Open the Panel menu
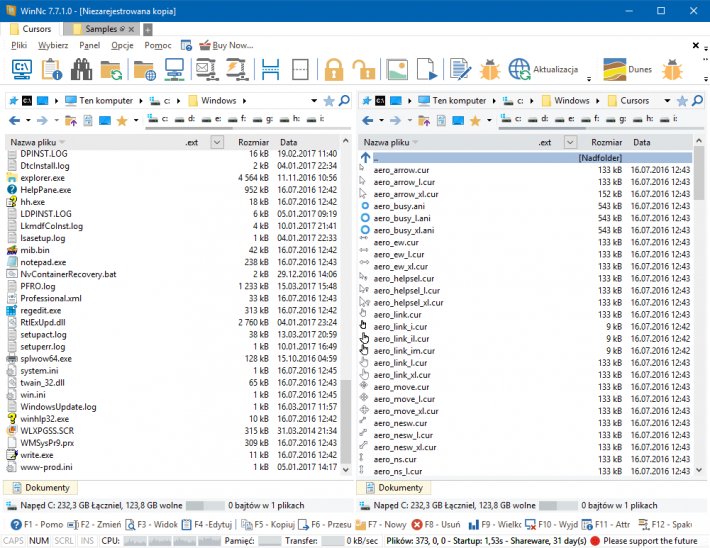710x548 pixels. pos(90,45)
